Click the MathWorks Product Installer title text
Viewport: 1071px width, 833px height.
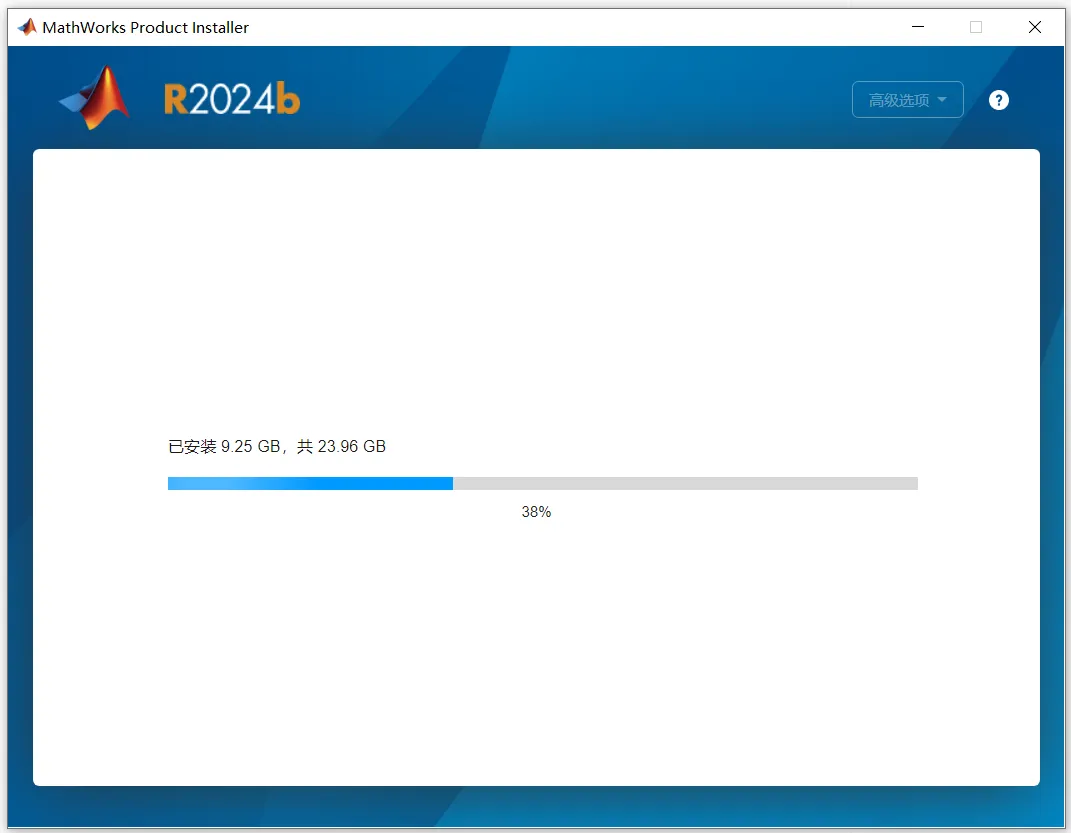coord(145,27)
